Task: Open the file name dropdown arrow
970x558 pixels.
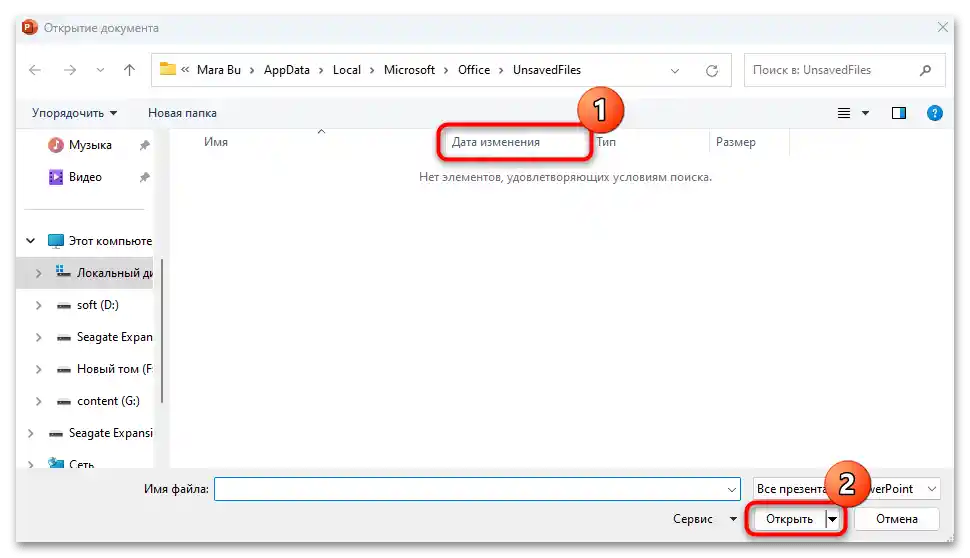Action: click(732, 489)
